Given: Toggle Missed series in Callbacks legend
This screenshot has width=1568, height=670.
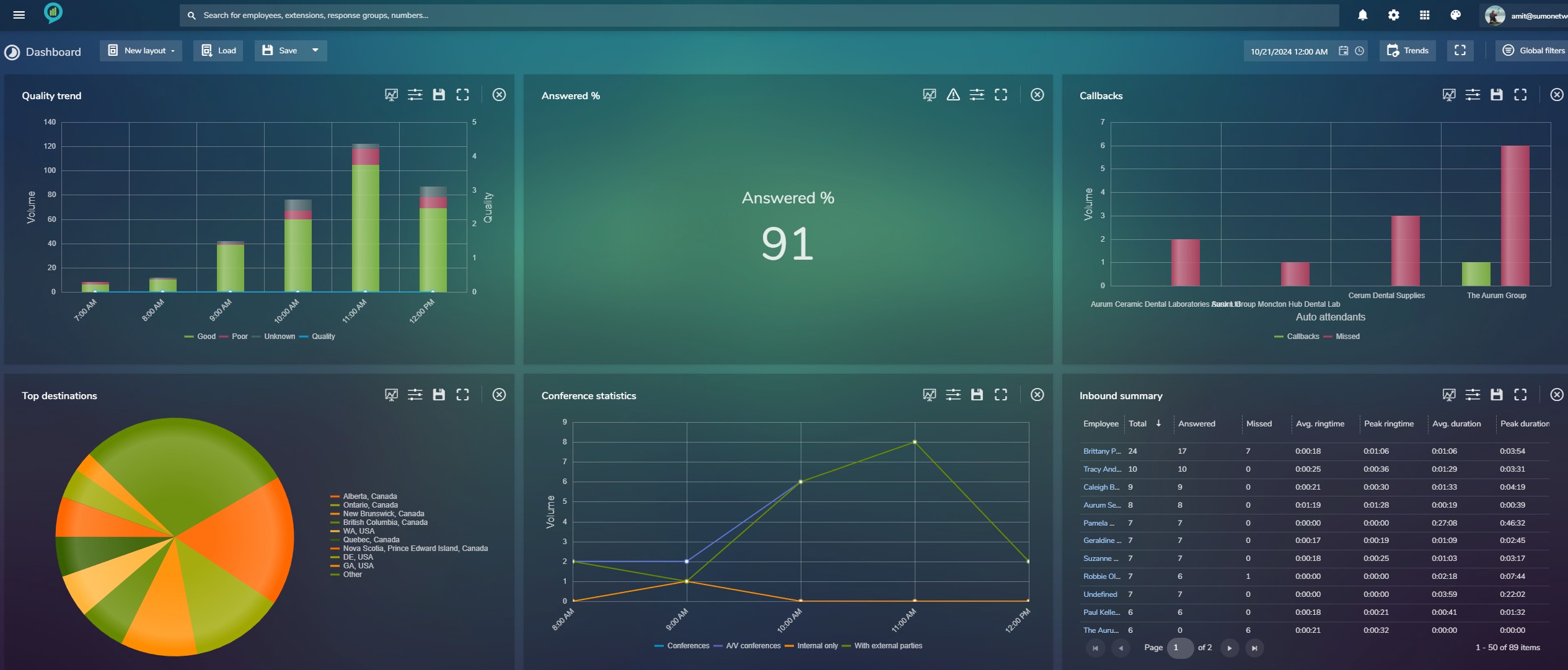Looking at the screenshot, I should click(x=1347, y=337).
